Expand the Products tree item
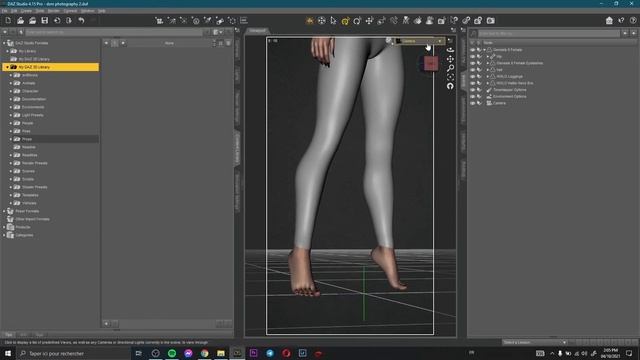Screen dimensions: 640x360 pyautogui.click(x=4, y=227)
